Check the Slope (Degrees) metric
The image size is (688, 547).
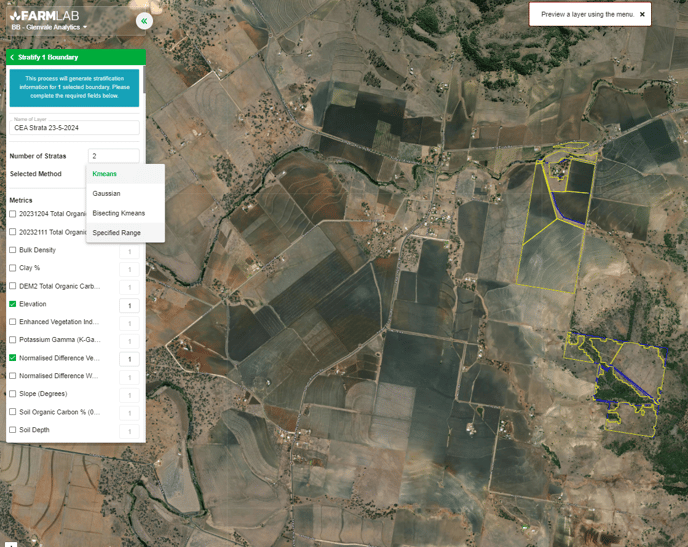tap(13, 394)
